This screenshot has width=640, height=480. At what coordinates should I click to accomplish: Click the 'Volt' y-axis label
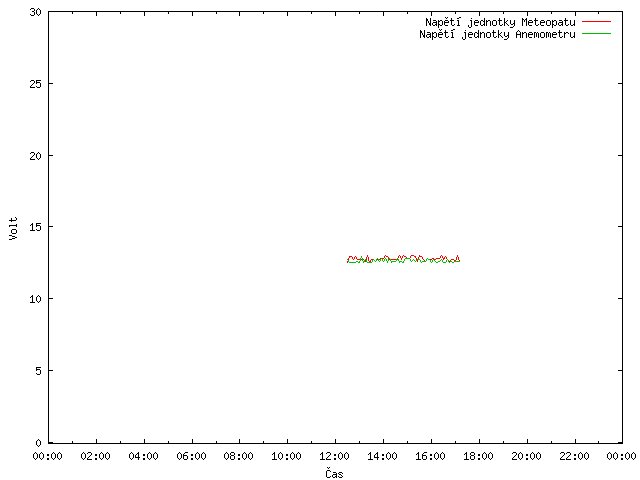click(13, 228)
